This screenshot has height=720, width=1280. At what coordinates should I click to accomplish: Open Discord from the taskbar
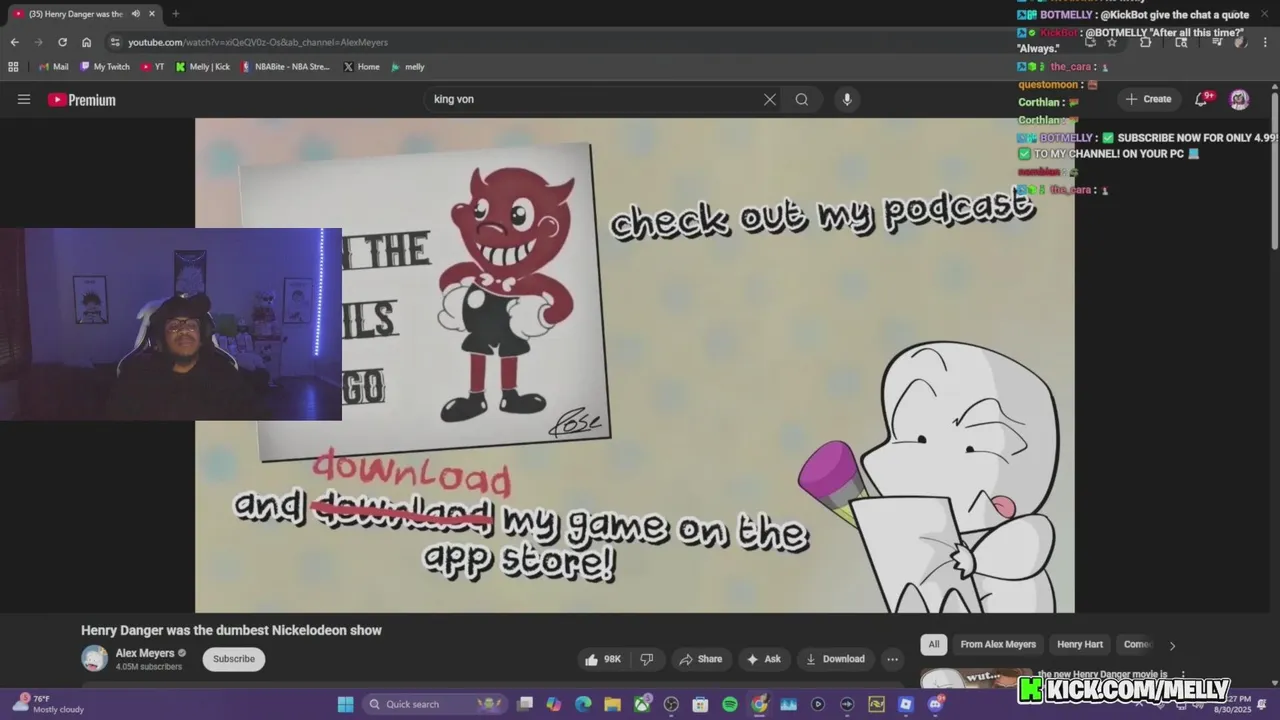[x=935, y=704]
